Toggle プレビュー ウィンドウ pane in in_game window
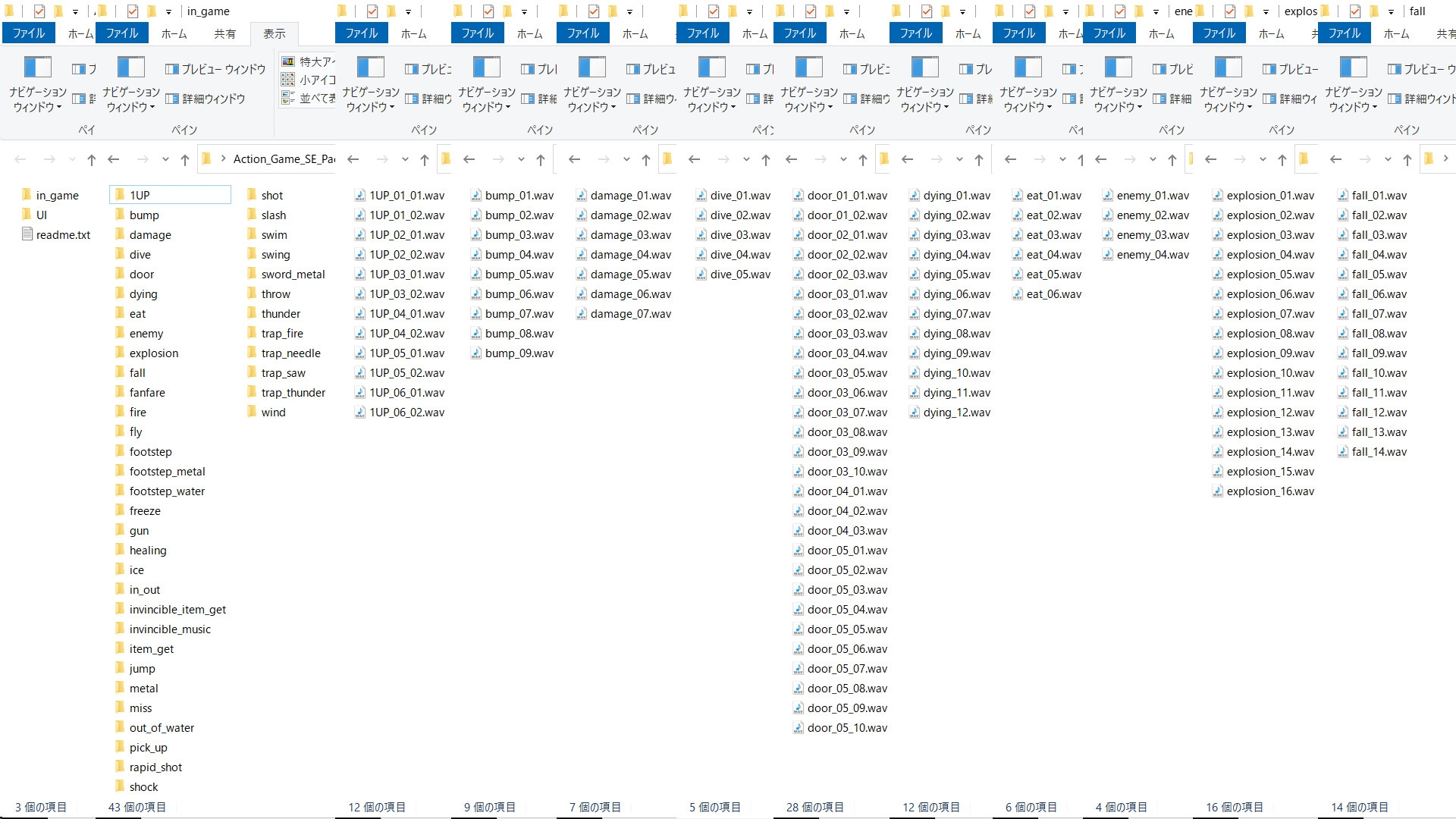1456x819 pixels. (x=215, y=69)
